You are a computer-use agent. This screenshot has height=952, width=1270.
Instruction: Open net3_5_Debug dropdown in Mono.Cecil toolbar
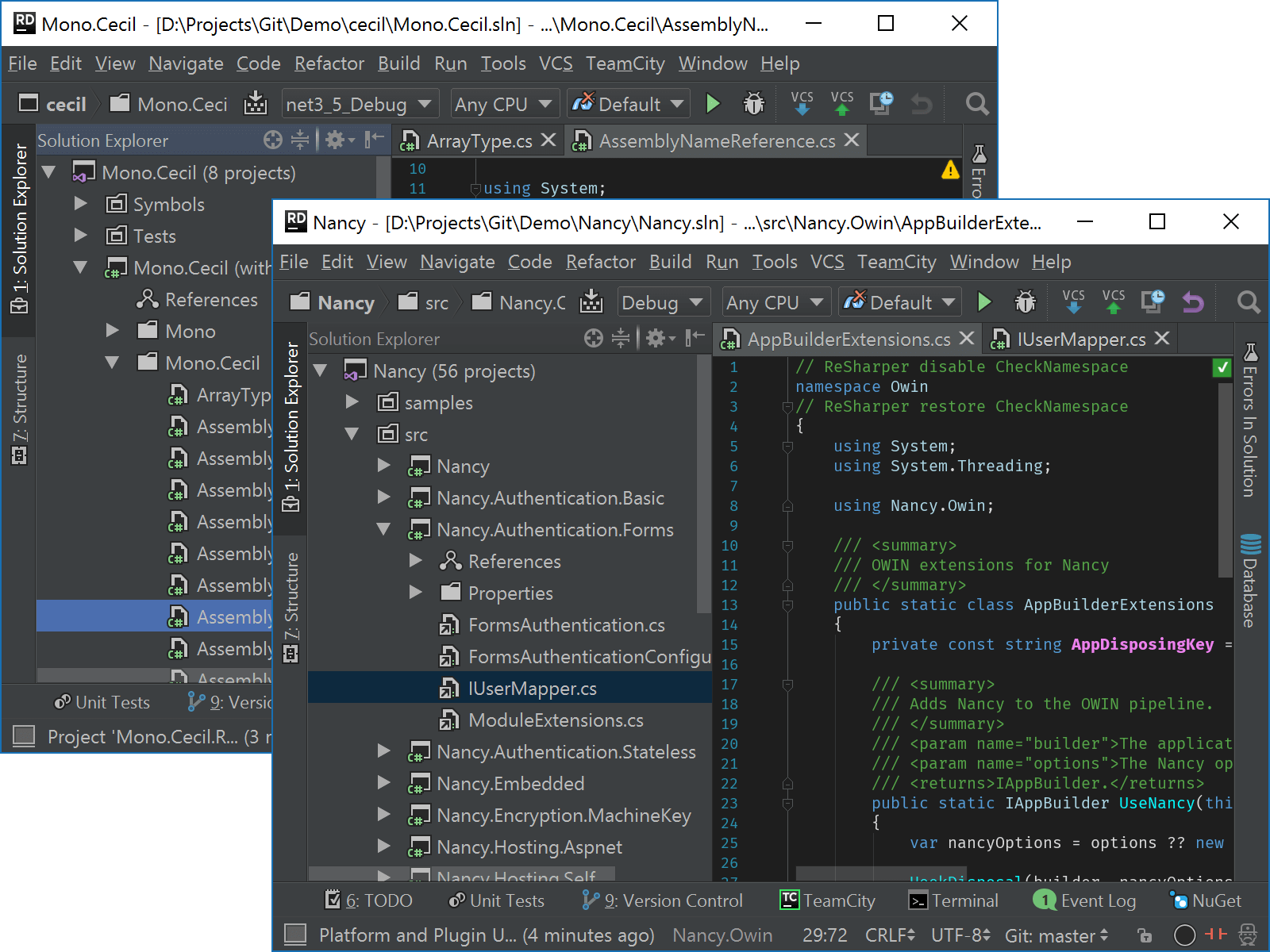pyautogui.click(x=359, y=104)
